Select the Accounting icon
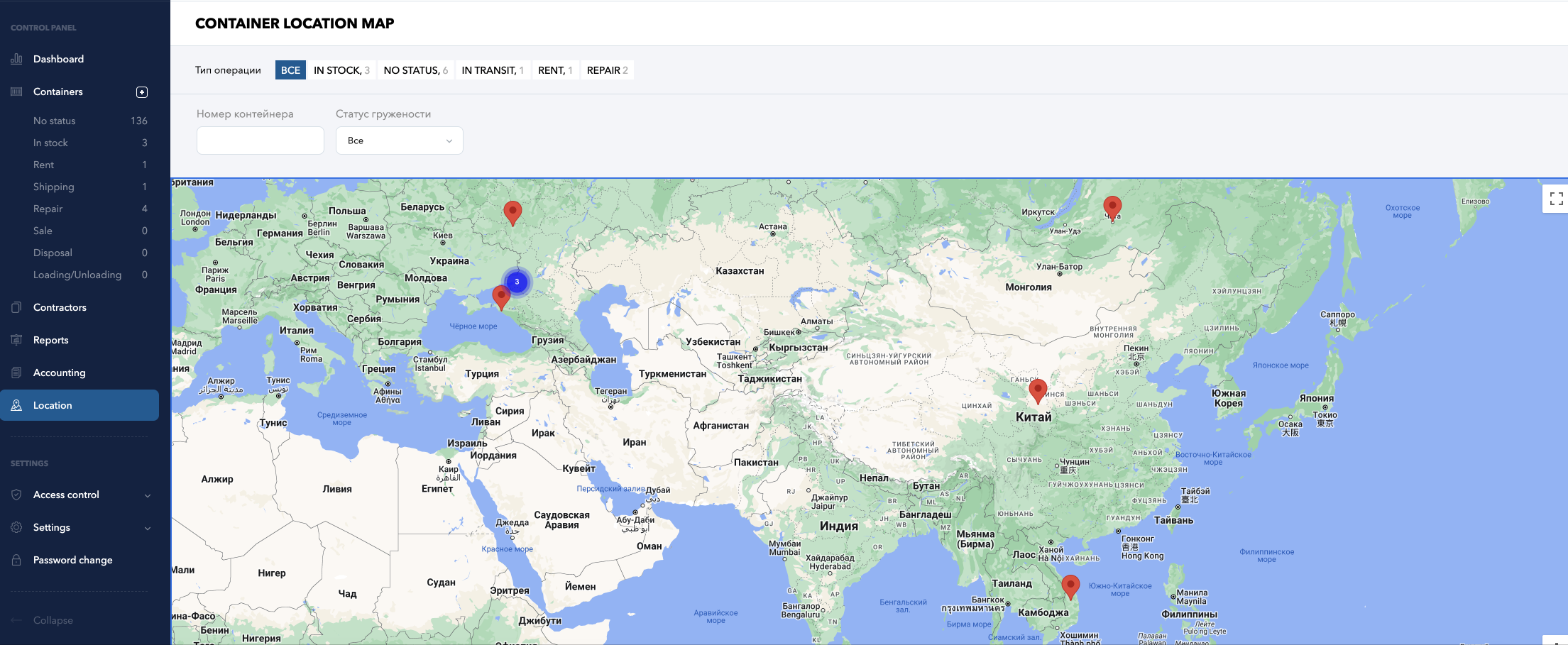Viewport: 1568px width, 645px height. tap(16, 372)
